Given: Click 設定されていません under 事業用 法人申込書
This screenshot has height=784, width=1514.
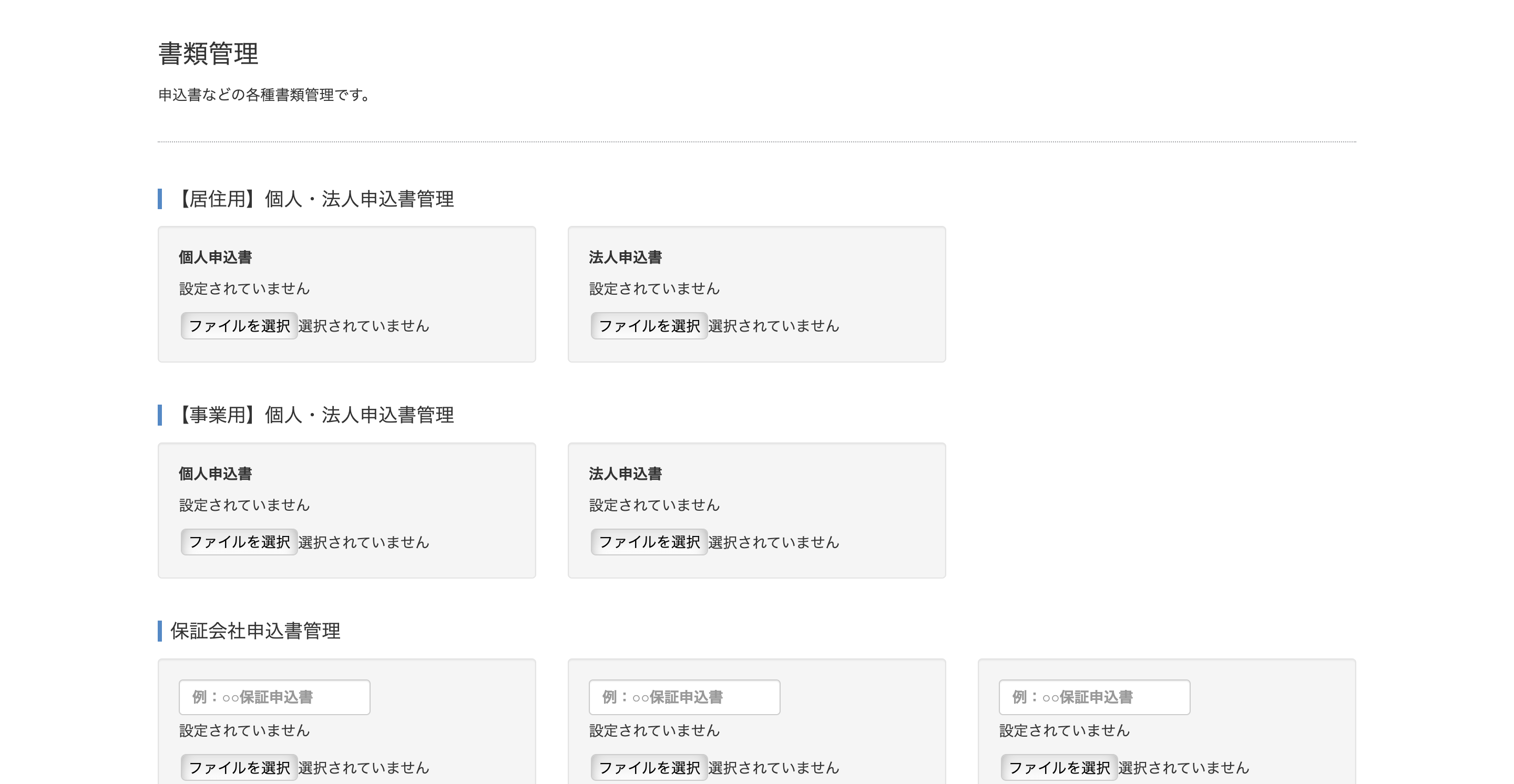Looking at the screenshot, I should [x=654, y=505].
